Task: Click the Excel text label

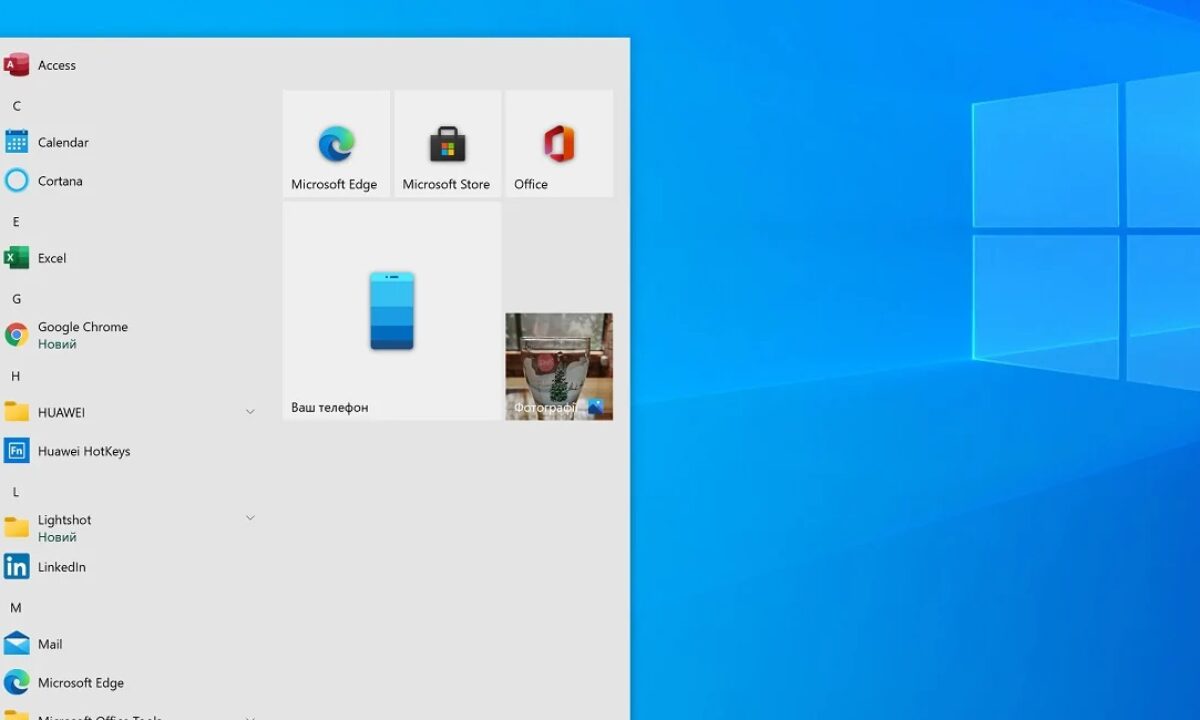Action: 52,258
